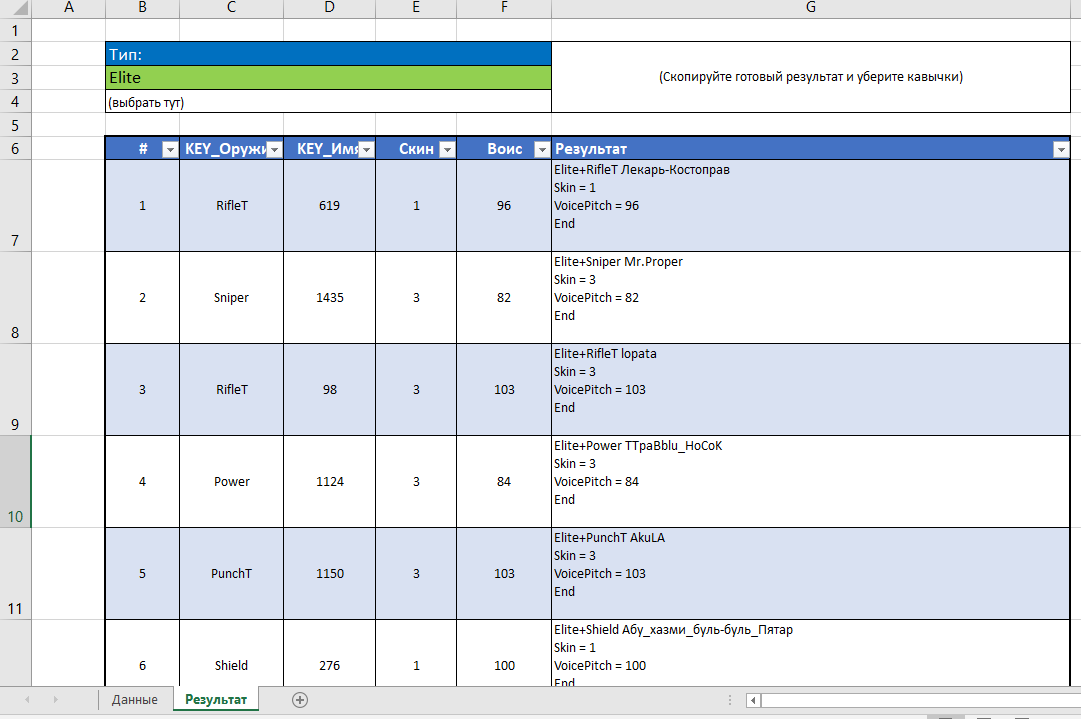Select the Воис cell with value 84

[504, 482]
